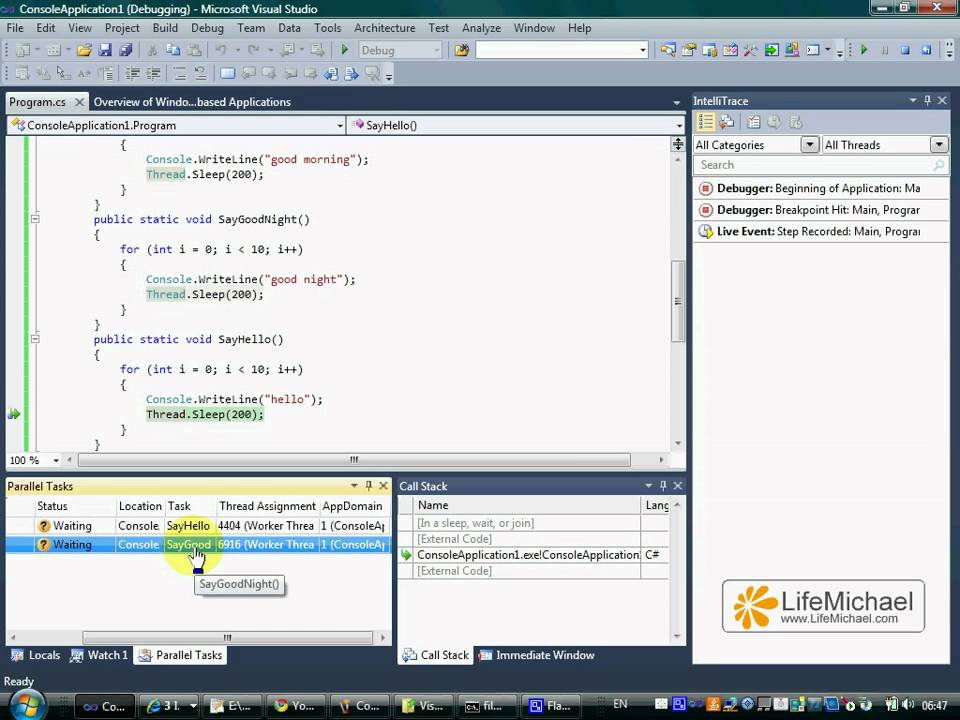Switch to the Locals tab

36,655
